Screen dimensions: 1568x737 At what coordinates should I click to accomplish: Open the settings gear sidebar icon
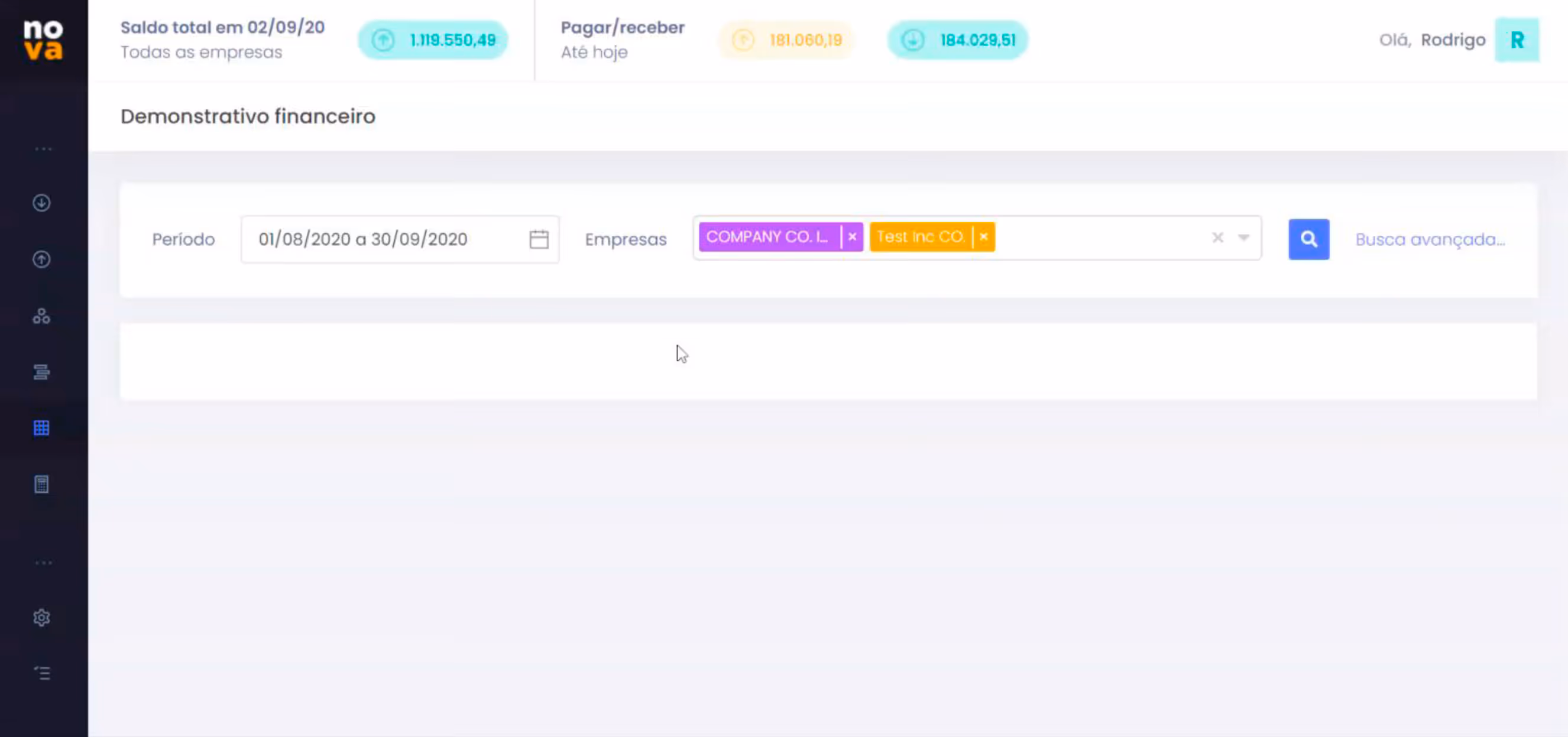(41, 618)
